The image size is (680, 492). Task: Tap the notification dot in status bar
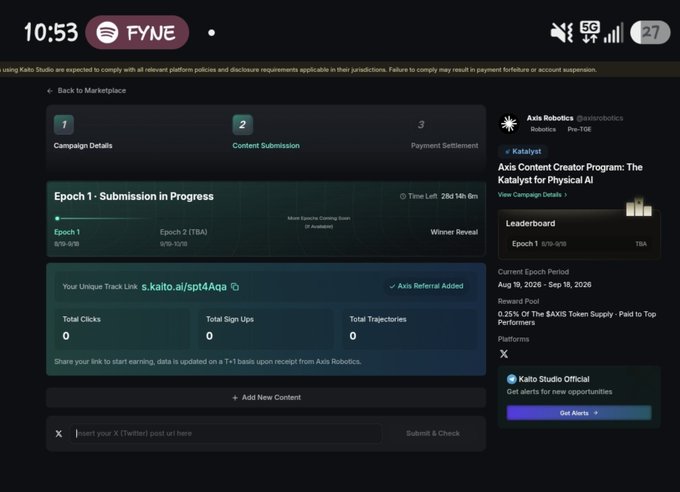point(211,33)
